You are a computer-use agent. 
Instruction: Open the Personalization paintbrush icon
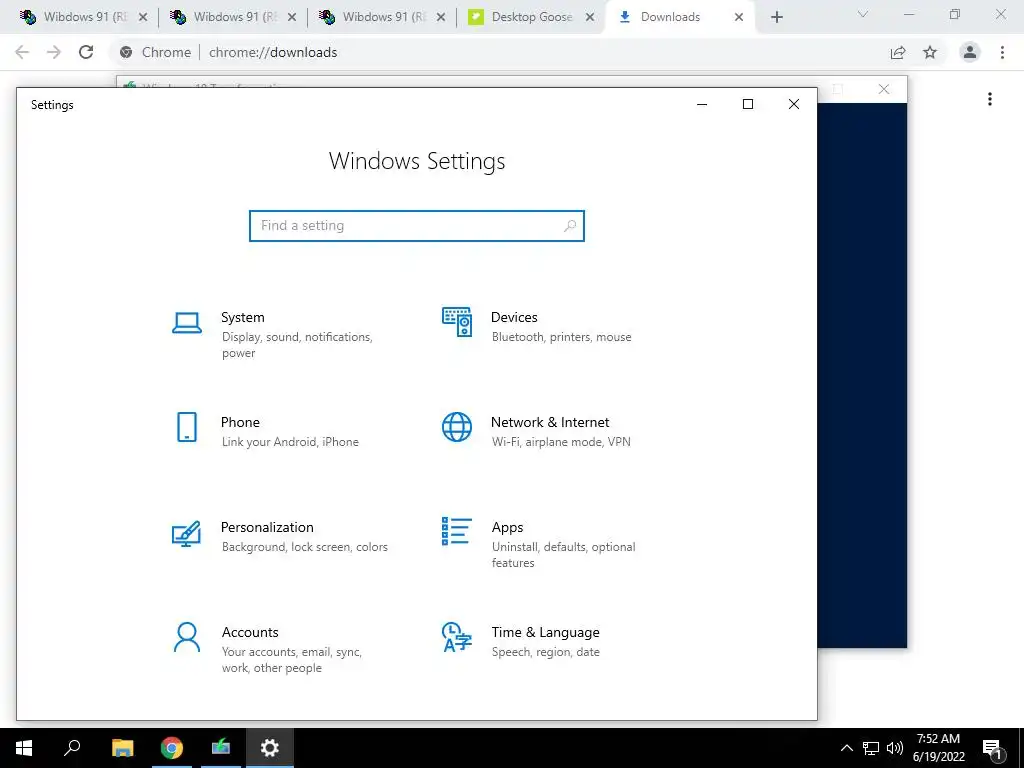(x=186, y=533)
